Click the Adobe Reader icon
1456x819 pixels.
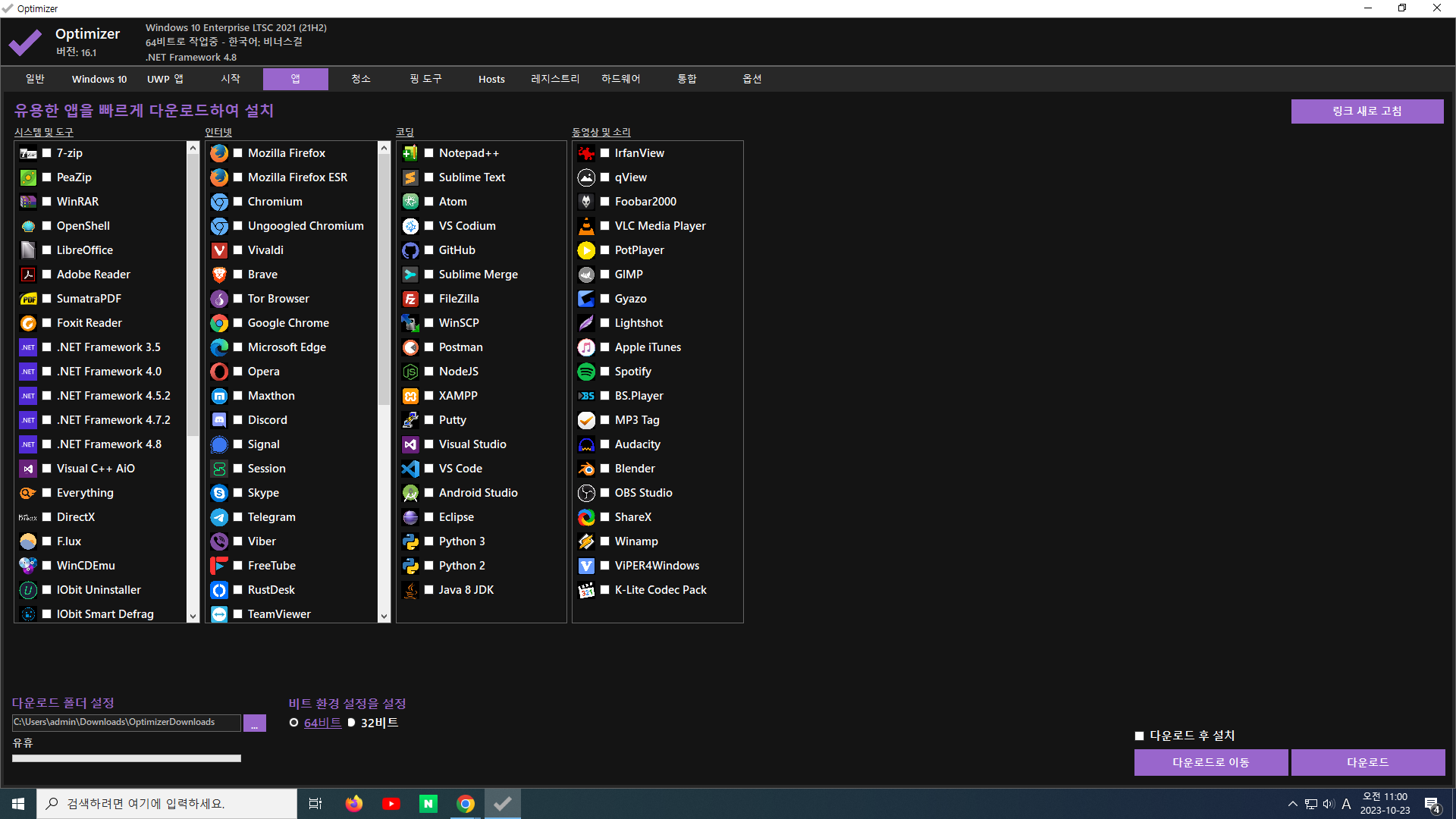pyautogui.click(x=28, y=275)
